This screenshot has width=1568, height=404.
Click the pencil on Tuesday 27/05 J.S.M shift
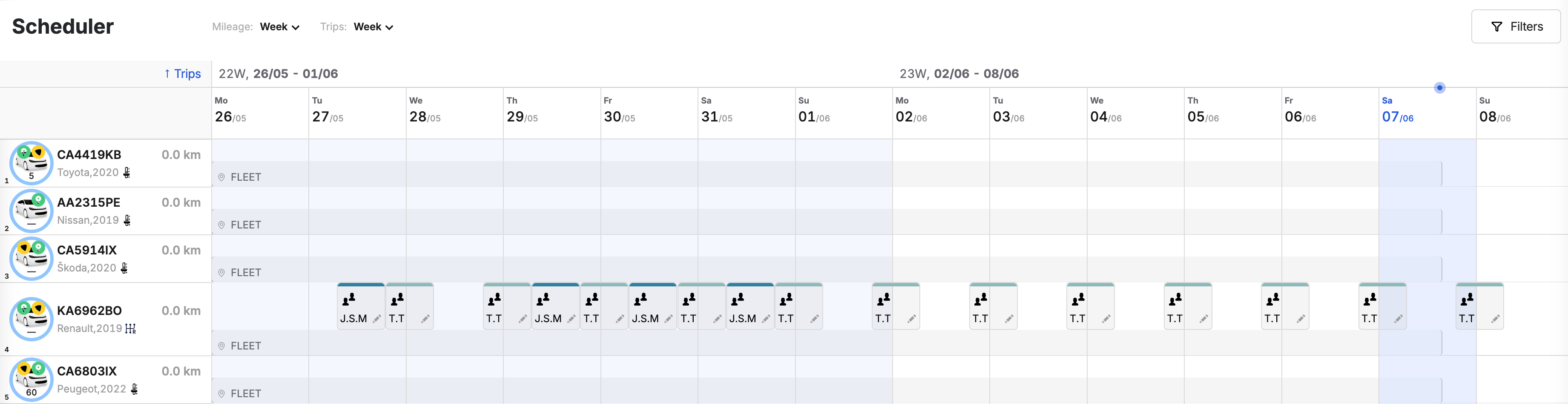point(377,319)
